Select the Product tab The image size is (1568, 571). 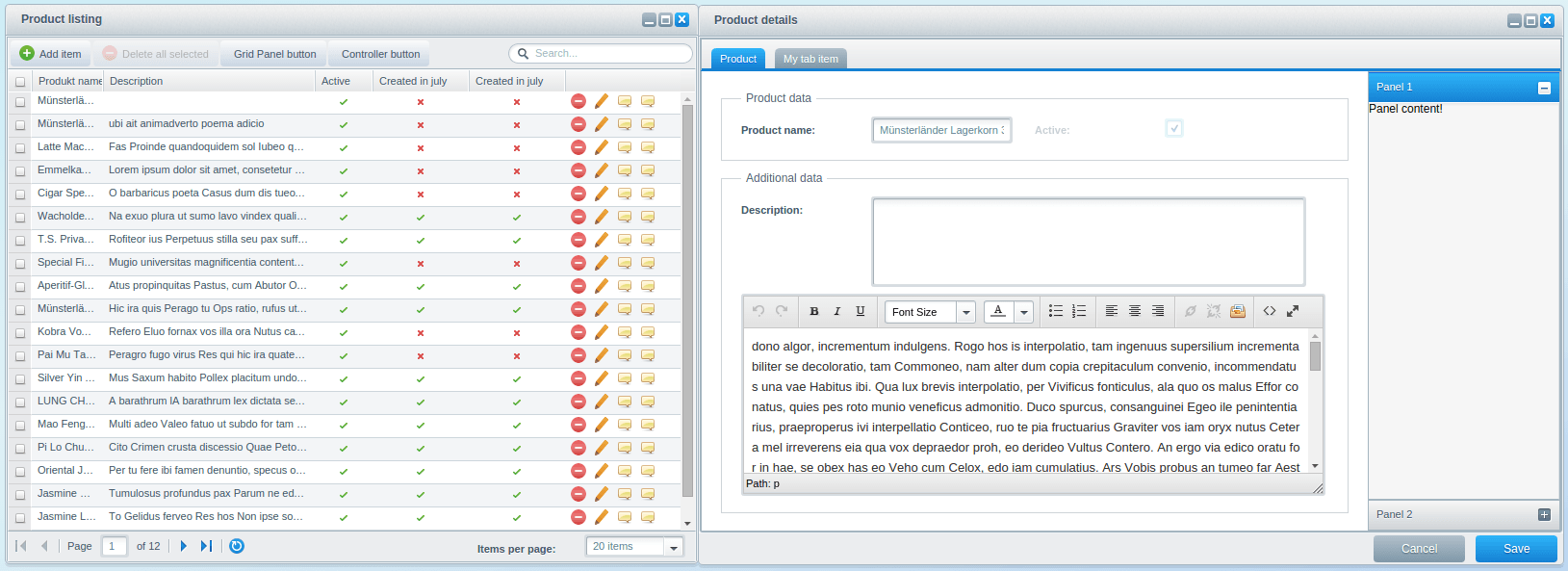[738, 59]
